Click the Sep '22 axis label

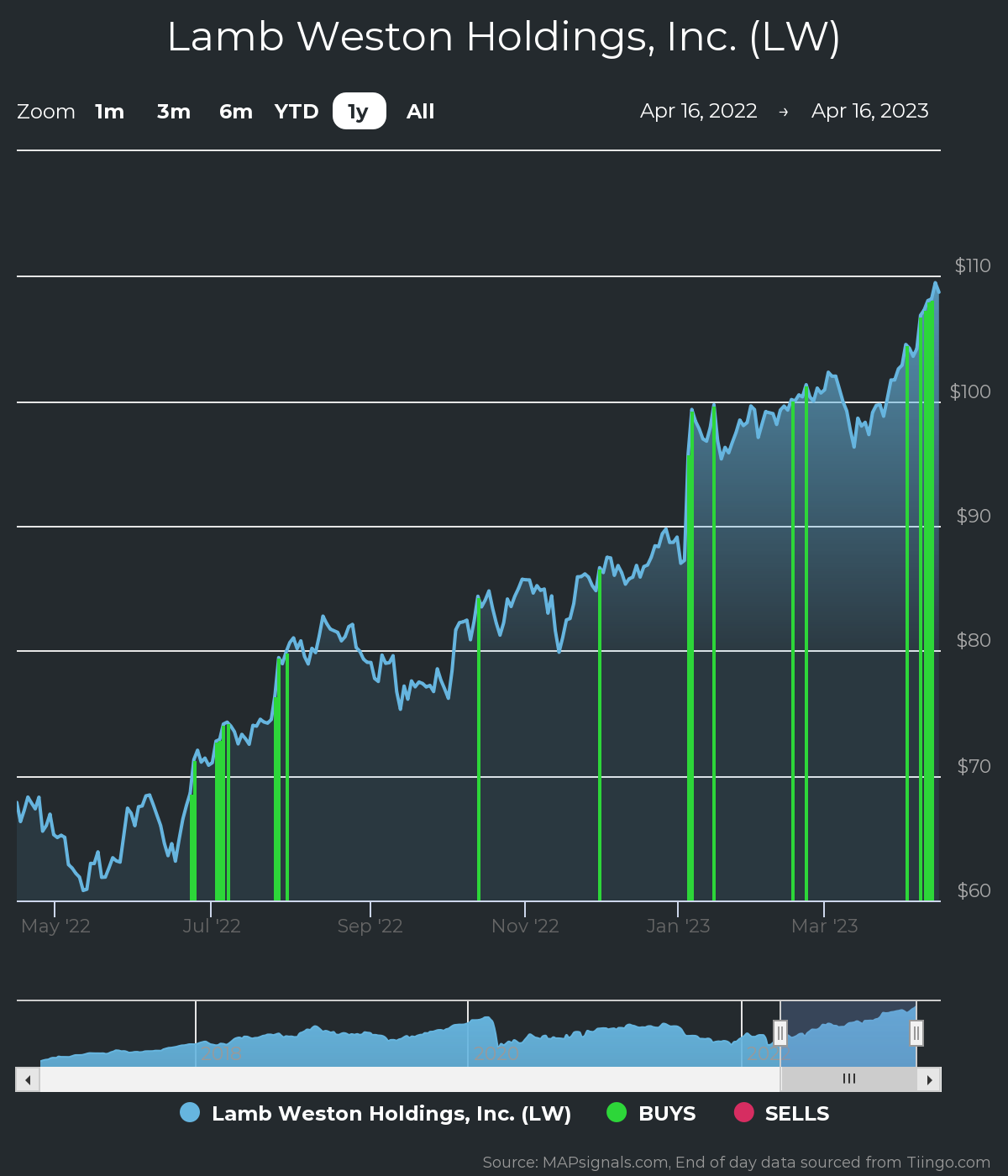click(370, 926)
